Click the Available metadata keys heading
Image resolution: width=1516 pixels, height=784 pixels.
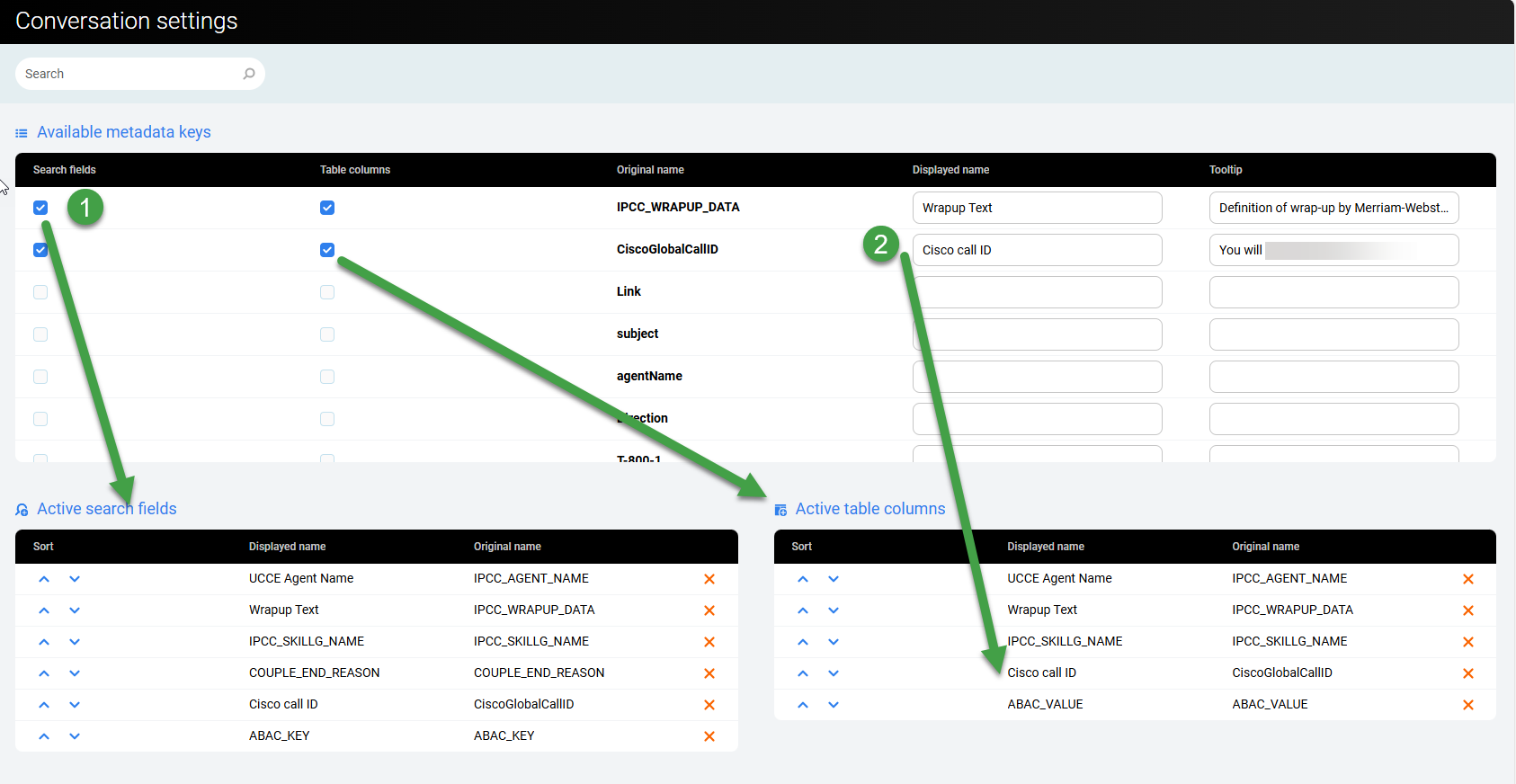click(123, 132)
